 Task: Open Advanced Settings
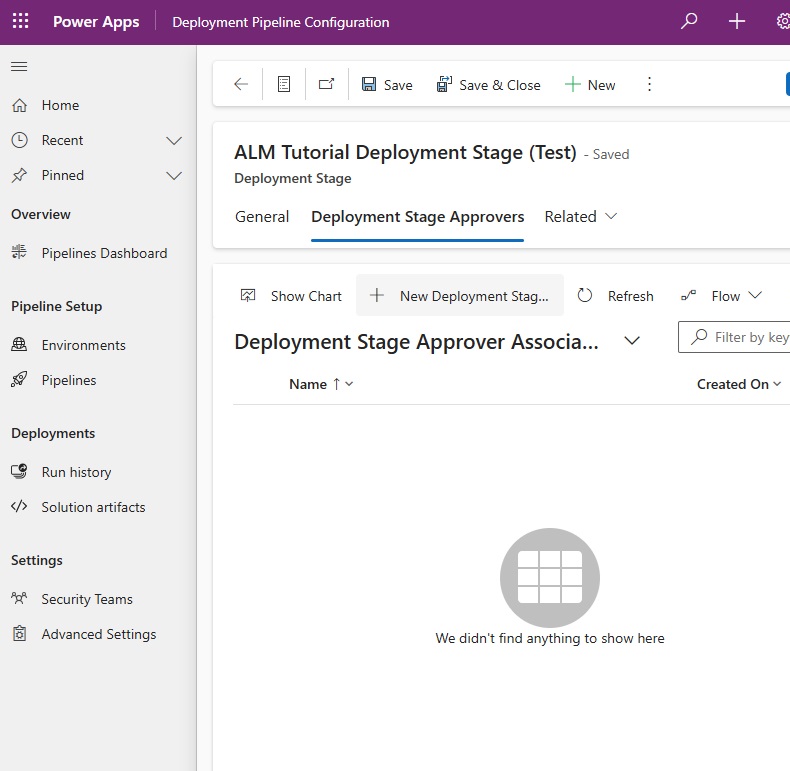pos(99,634)
